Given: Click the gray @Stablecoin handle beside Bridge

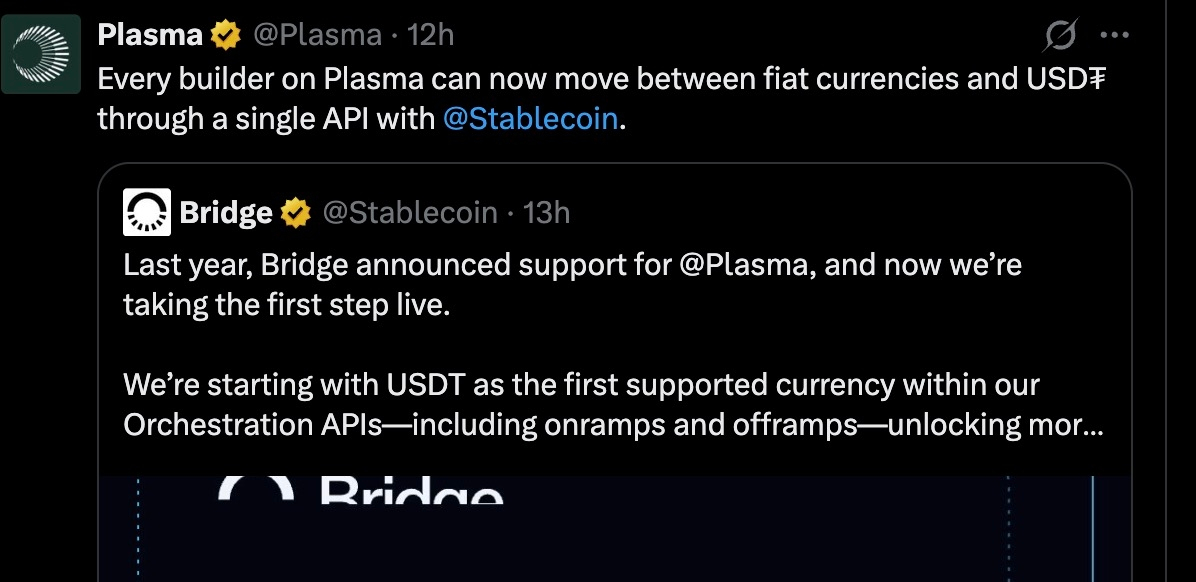Looking at the screenshot, I should [408, 213].
